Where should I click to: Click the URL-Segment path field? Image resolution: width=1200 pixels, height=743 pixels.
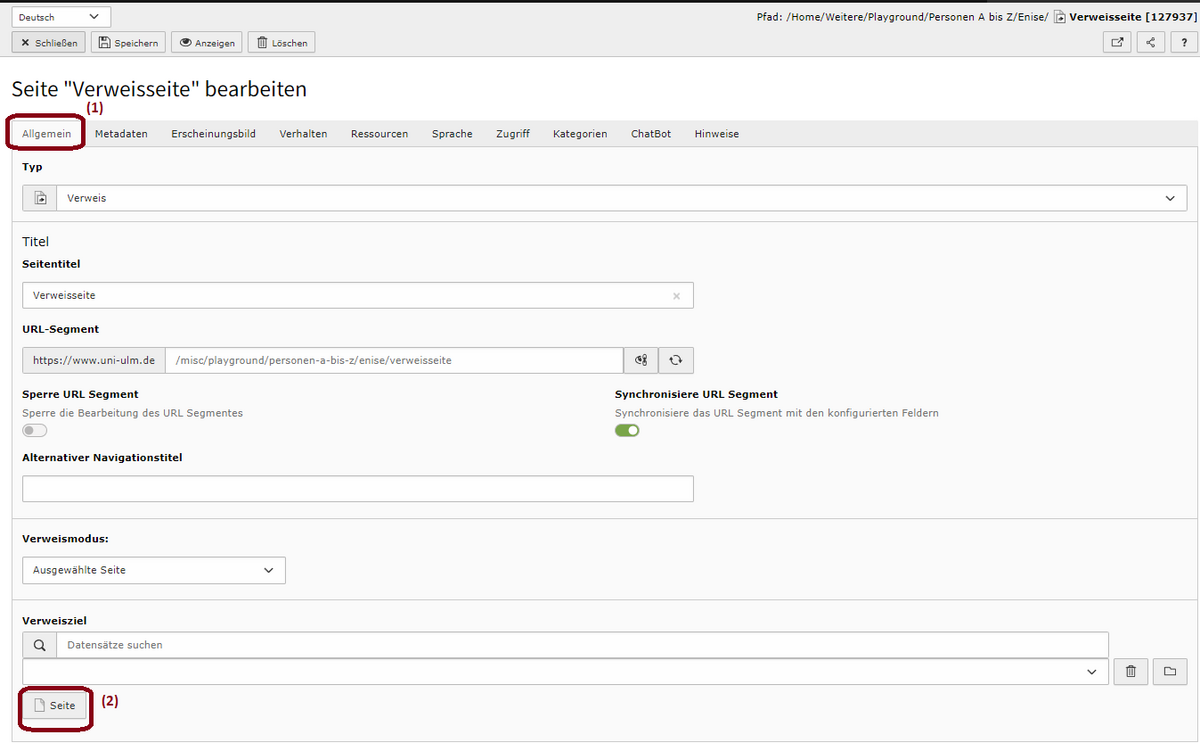tap(394, 360)
